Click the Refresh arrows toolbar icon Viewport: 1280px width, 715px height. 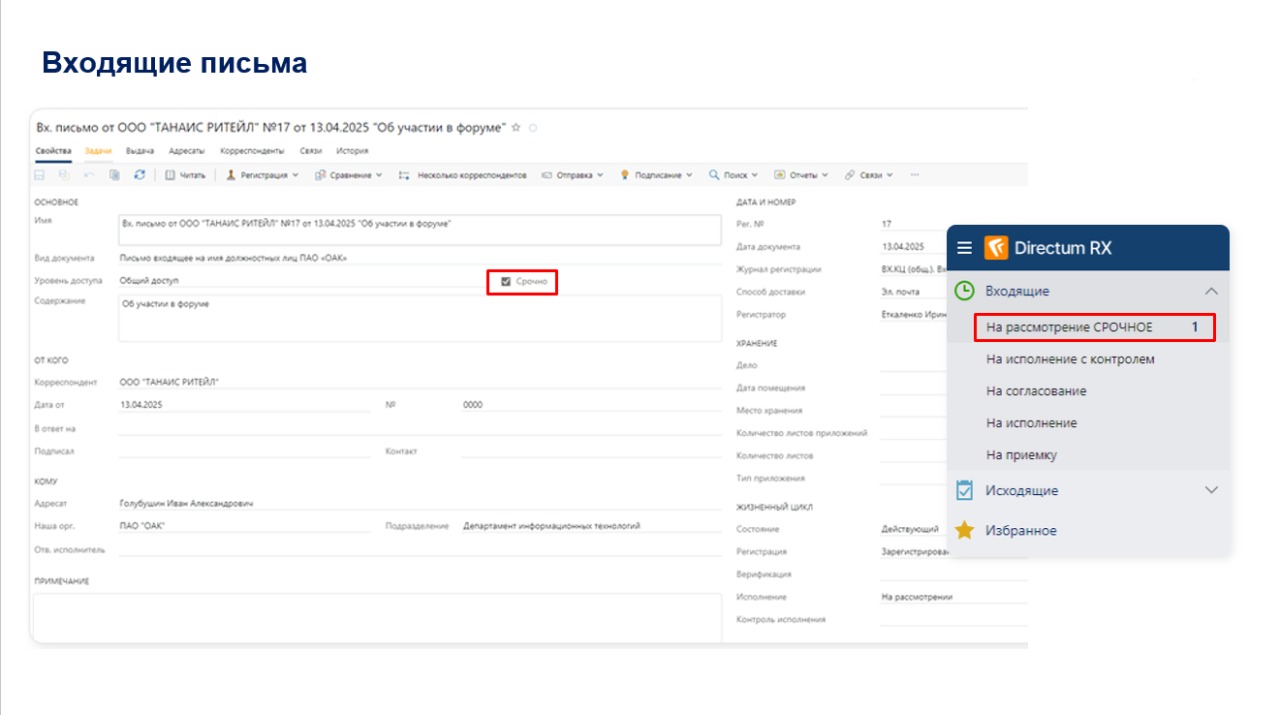(x=139, y=175)
